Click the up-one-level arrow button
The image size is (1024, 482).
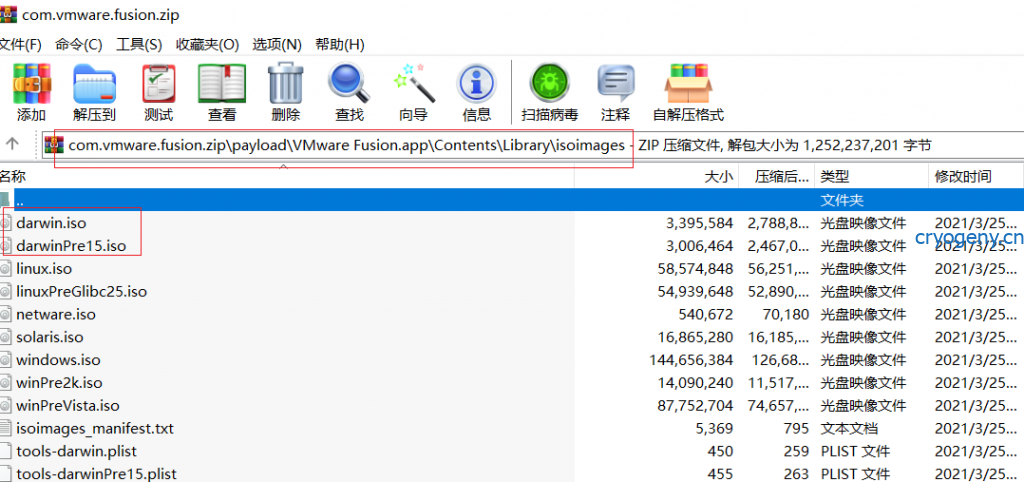pyautogui.click(x=12, y=144)
